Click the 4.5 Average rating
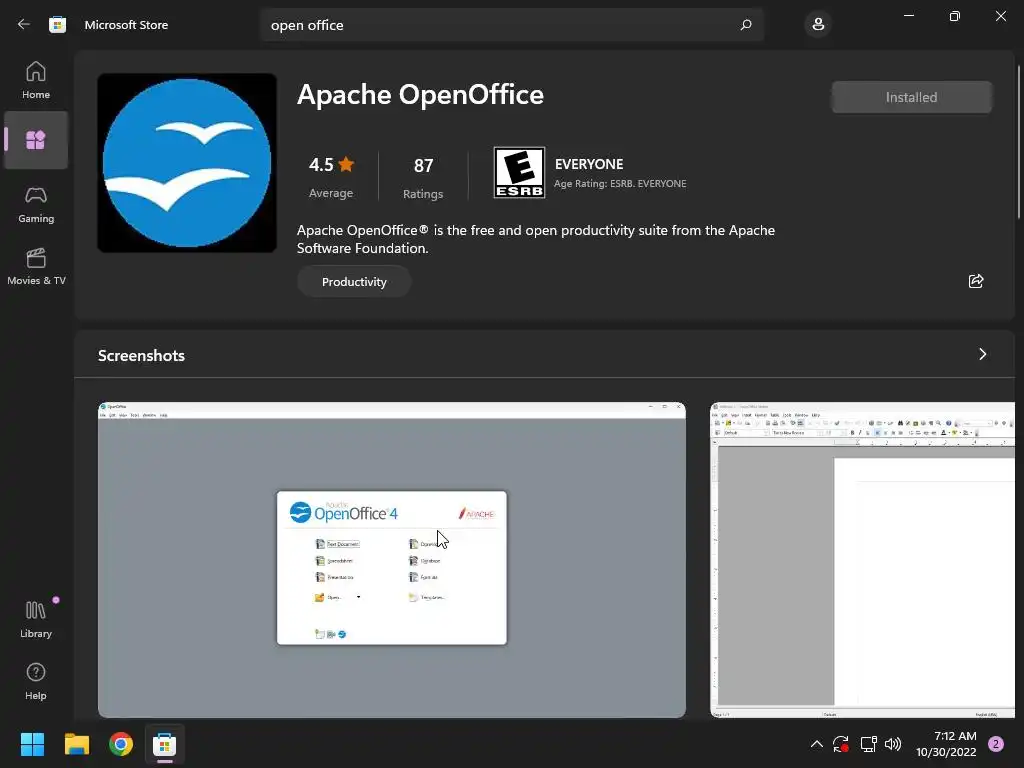The height and width of the screenshot is (768, 1024). tap(331, 176)
